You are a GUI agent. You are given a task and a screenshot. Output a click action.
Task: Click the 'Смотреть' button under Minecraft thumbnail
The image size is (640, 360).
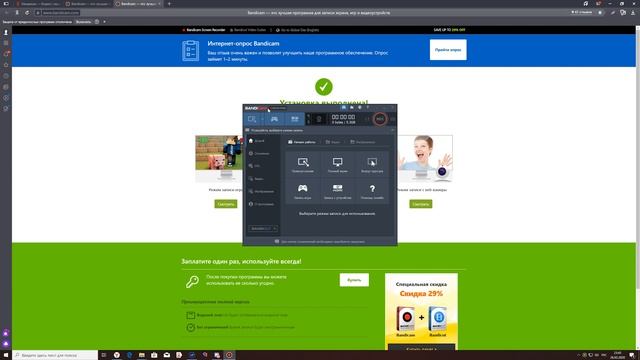click(226, 204)
